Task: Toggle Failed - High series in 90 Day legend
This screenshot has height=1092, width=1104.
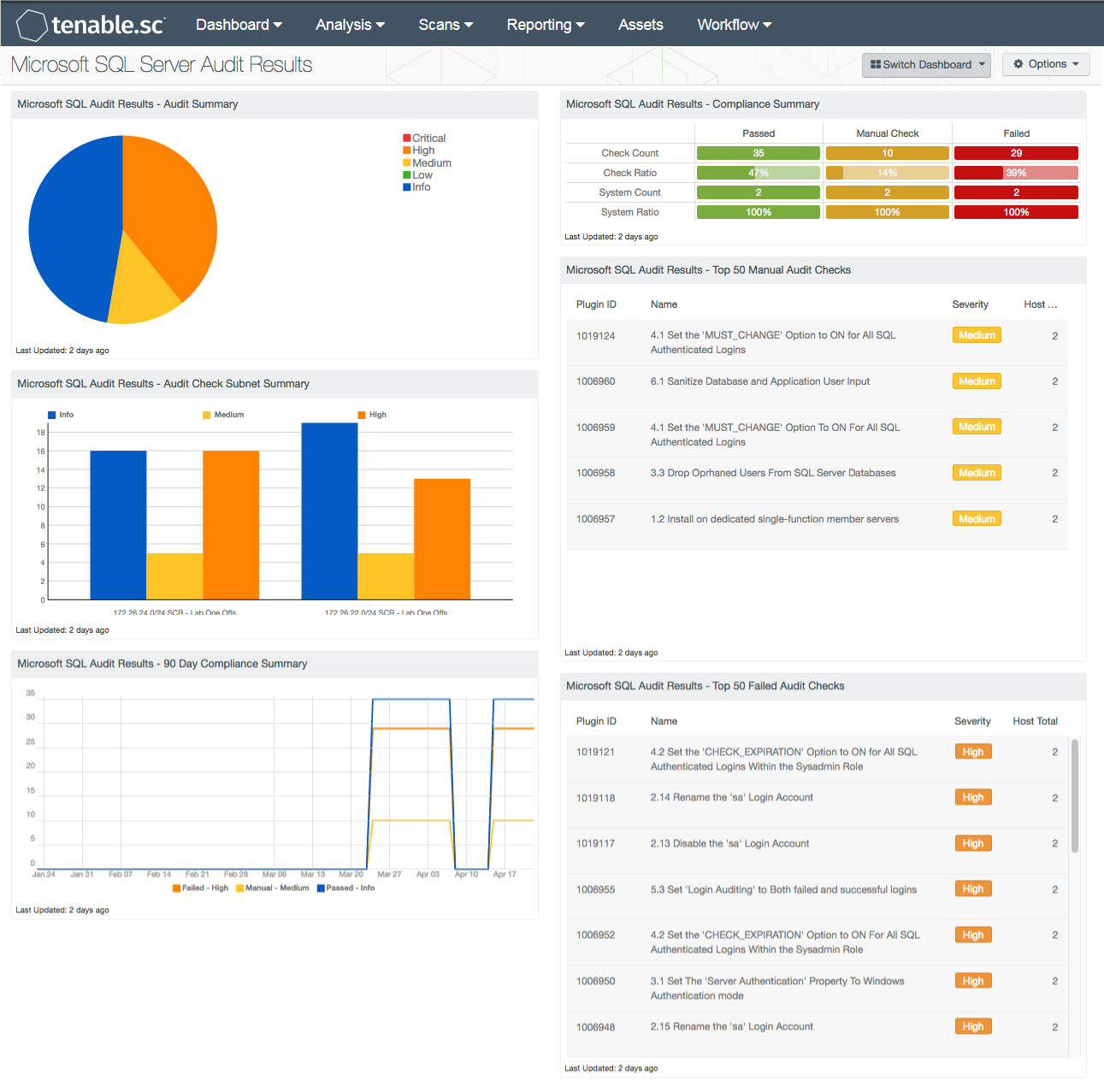Action: tap(200, 888)
